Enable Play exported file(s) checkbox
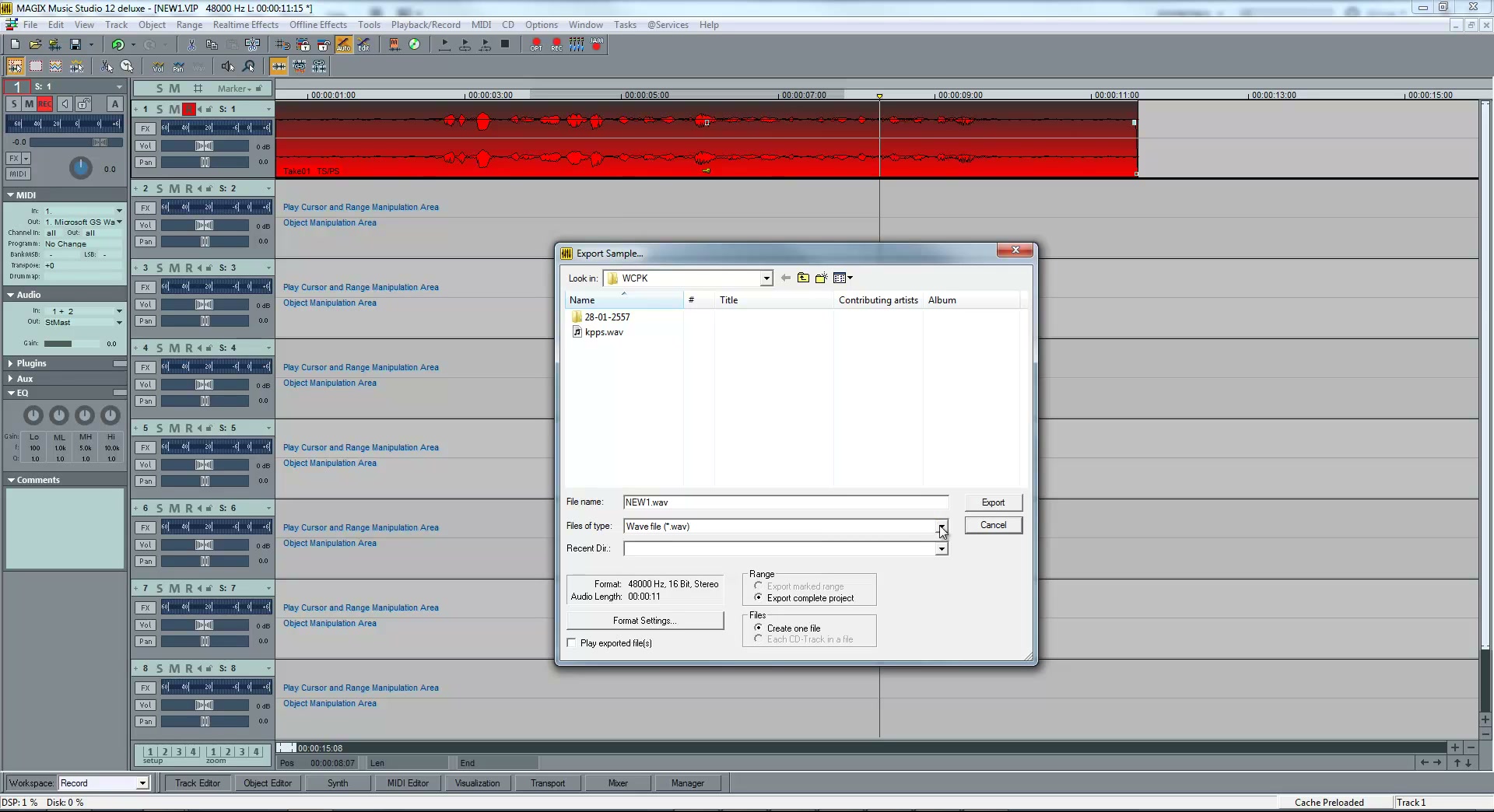The image size is (1494, 812). pyautogui.click(x=572, y=642)
